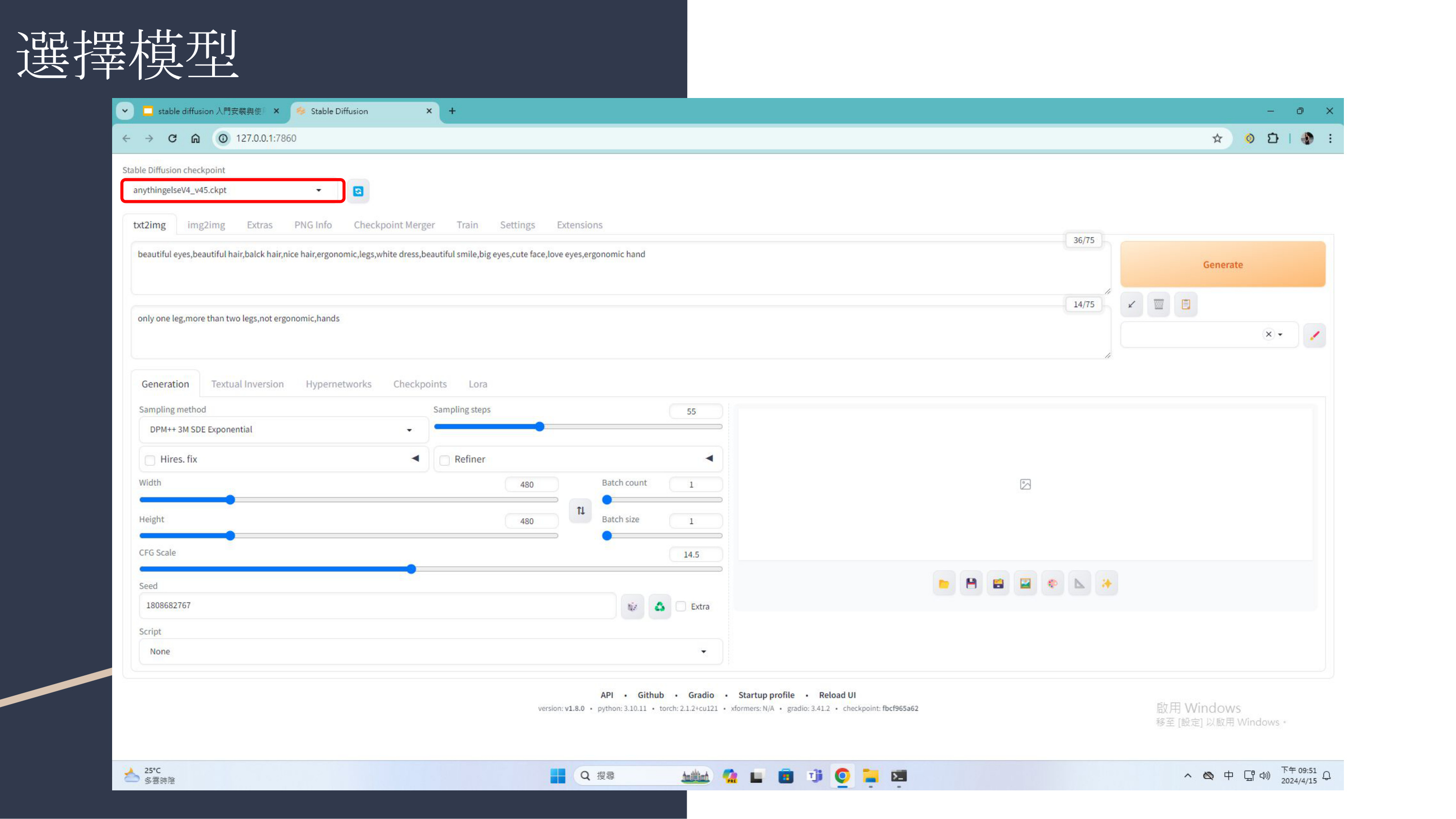Open Checkpoint Merger tab
The height and width of the screenshot is (819, 1456).
click(x=394, y=225)
